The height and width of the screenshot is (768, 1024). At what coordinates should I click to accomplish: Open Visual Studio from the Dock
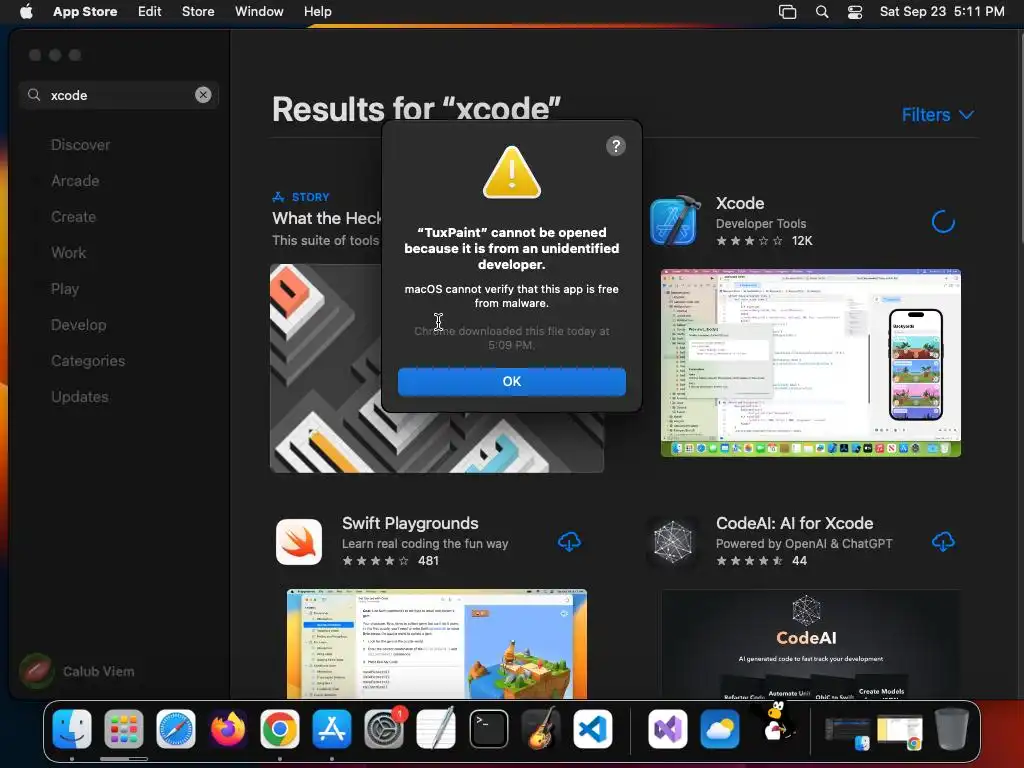tap(667, 729)
